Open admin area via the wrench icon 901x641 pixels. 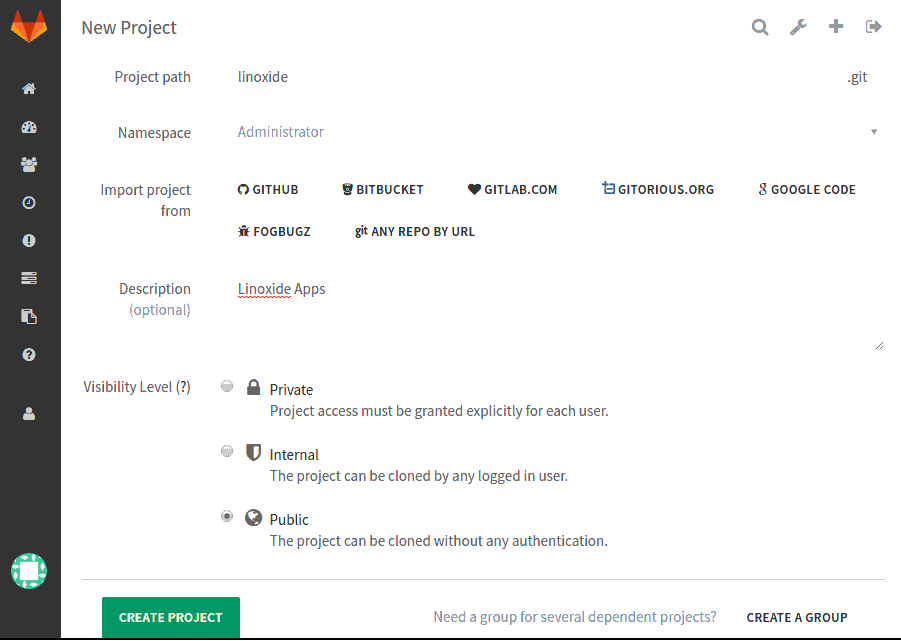click(x=797, y=26)
